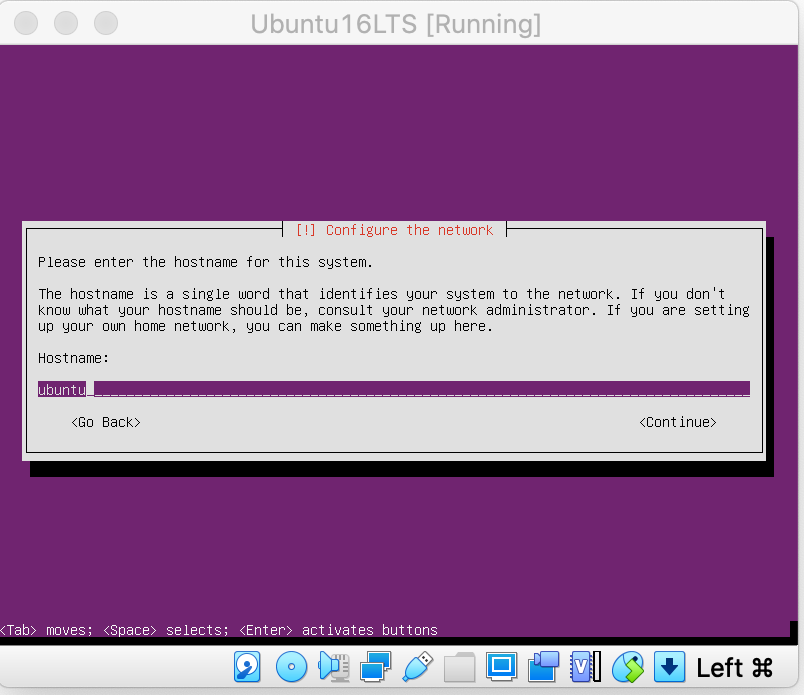
Task: Open the optical disk drive indicator
Action: click(x=291, y=666)
